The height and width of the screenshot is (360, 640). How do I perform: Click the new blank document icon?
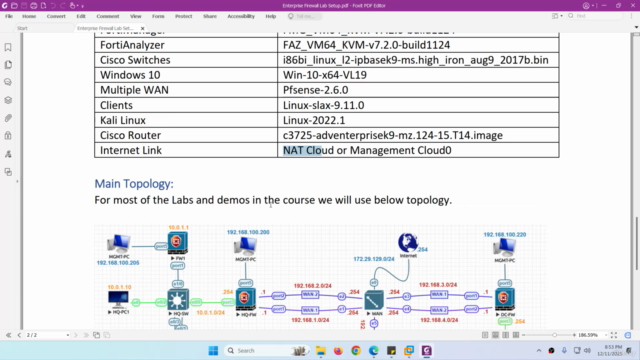pos(43,6)
